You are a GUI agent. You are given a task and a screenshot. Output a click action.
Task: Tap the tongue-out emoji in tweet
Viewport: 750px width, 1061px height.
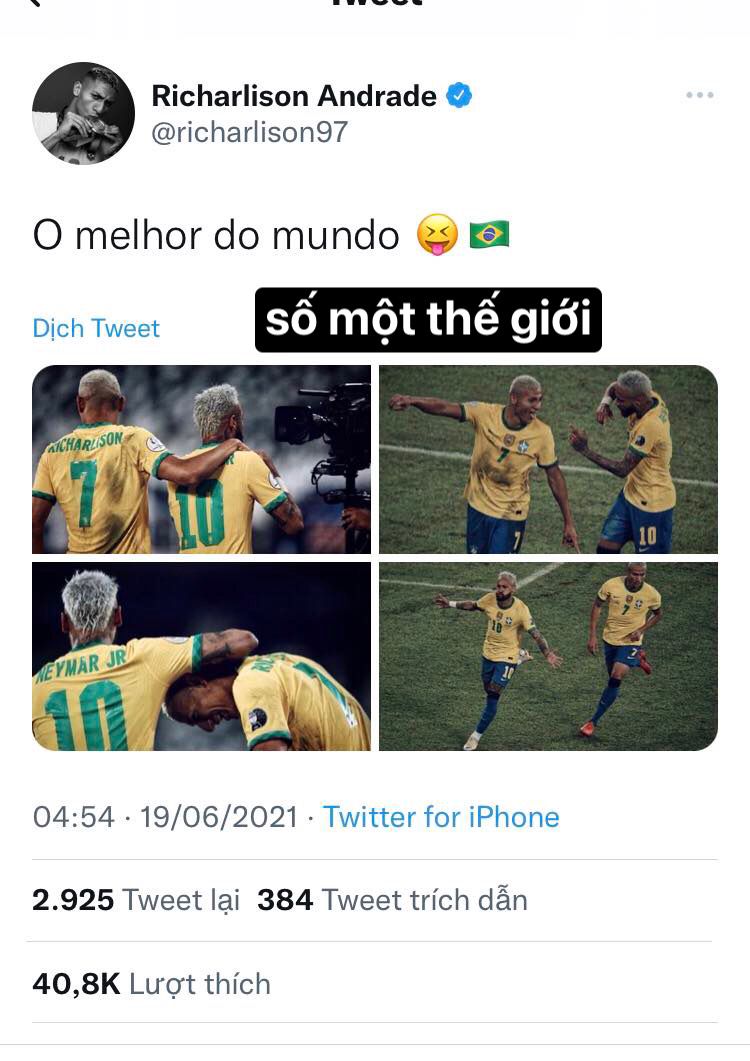[437, 235]
